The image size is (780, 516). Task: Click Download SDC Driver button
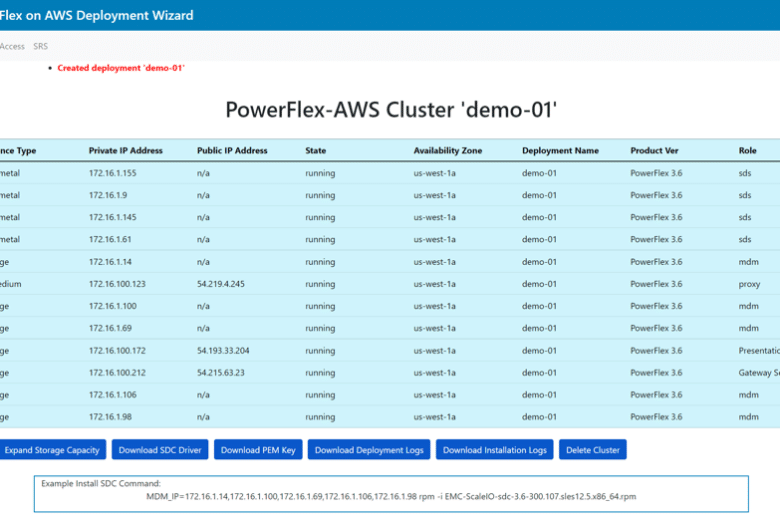[x=160, y=450]
